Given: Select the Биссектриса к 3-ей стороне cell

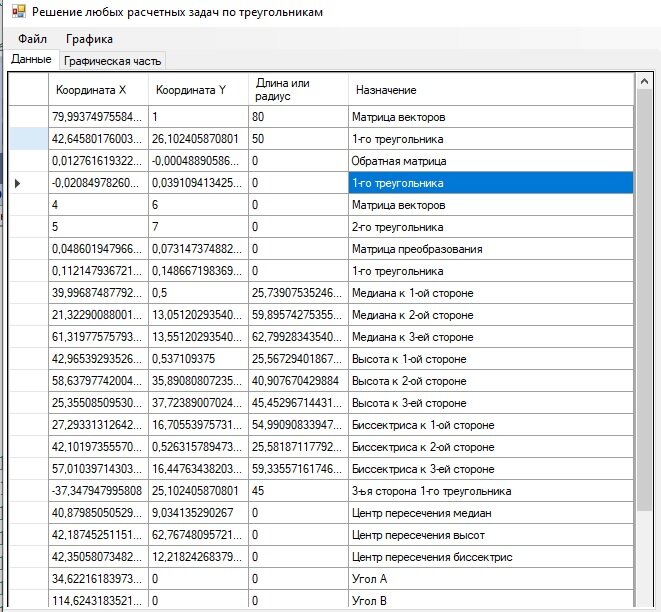Looking at the screenshot, I should pos(491,469).
